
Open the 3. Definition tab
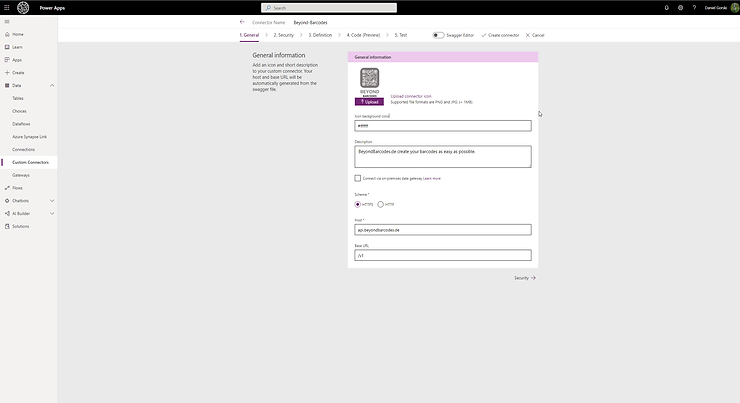tap(320, 35)
